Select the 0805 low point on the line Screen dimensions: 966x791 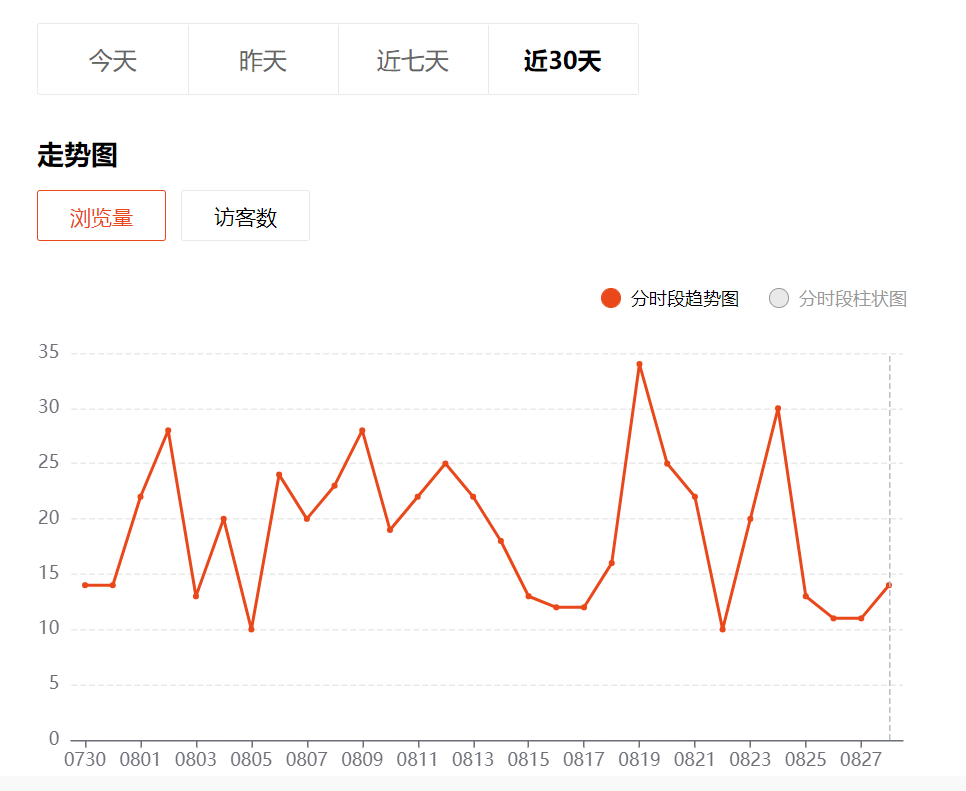(251, 629)
